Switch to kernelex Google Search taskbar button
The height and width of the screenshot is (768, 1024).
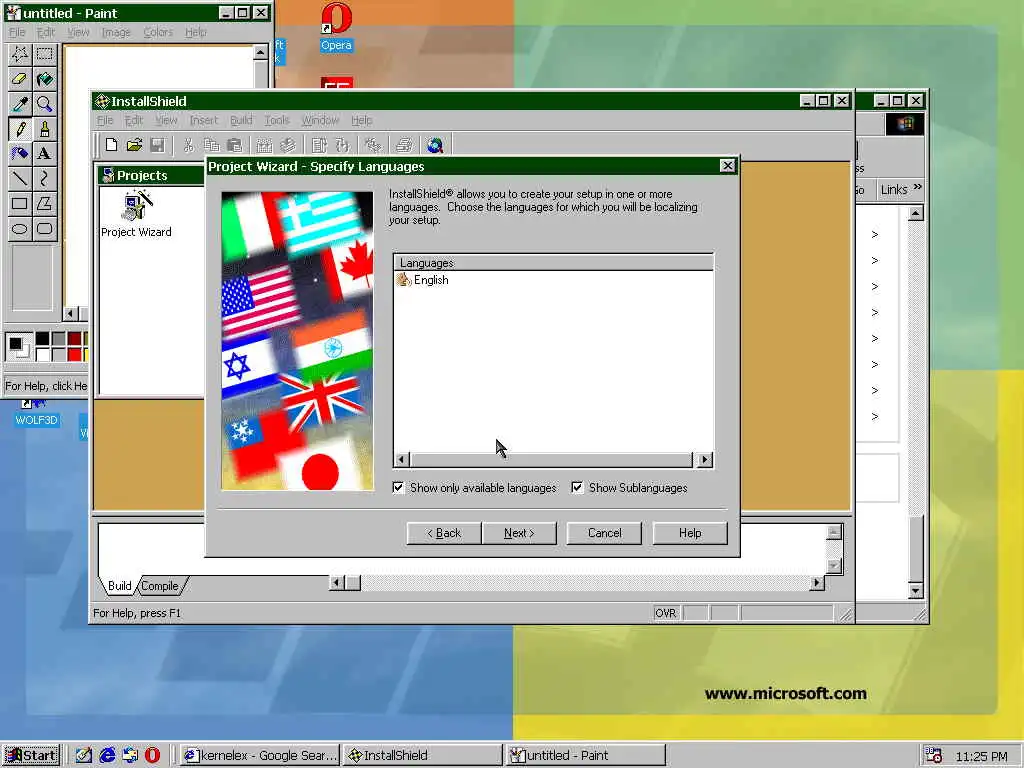pyautogui.click(x=260, y=755)
